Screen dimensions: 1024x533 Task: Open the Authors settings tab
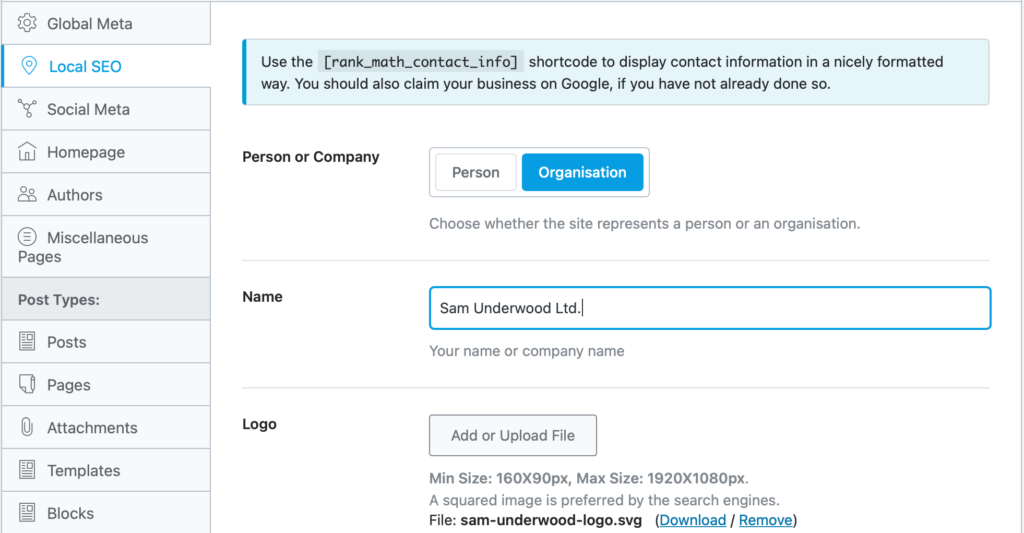point(106,195)
